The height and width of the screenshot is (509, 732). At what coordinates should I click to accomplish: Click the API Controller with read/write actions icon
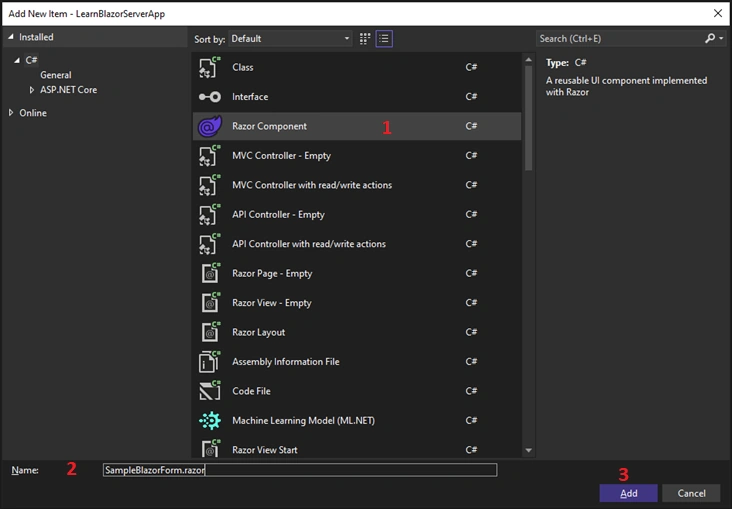coord(210,244)
